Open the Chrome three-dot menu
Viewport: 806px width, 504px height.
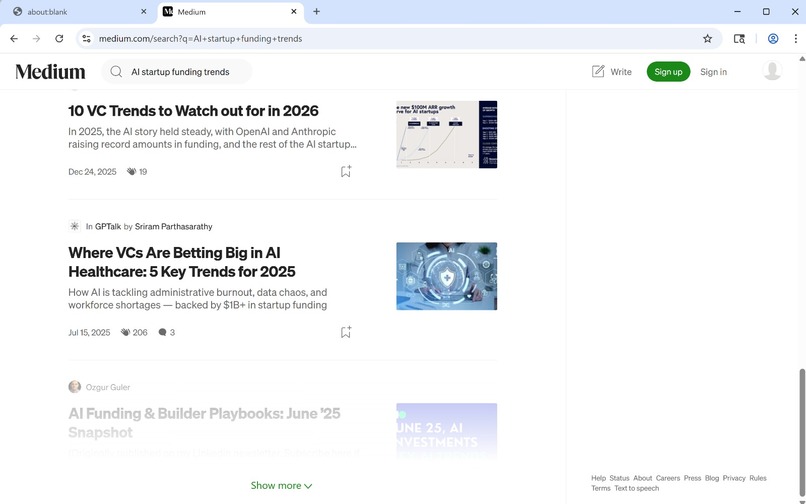click(x=795, y=39)
